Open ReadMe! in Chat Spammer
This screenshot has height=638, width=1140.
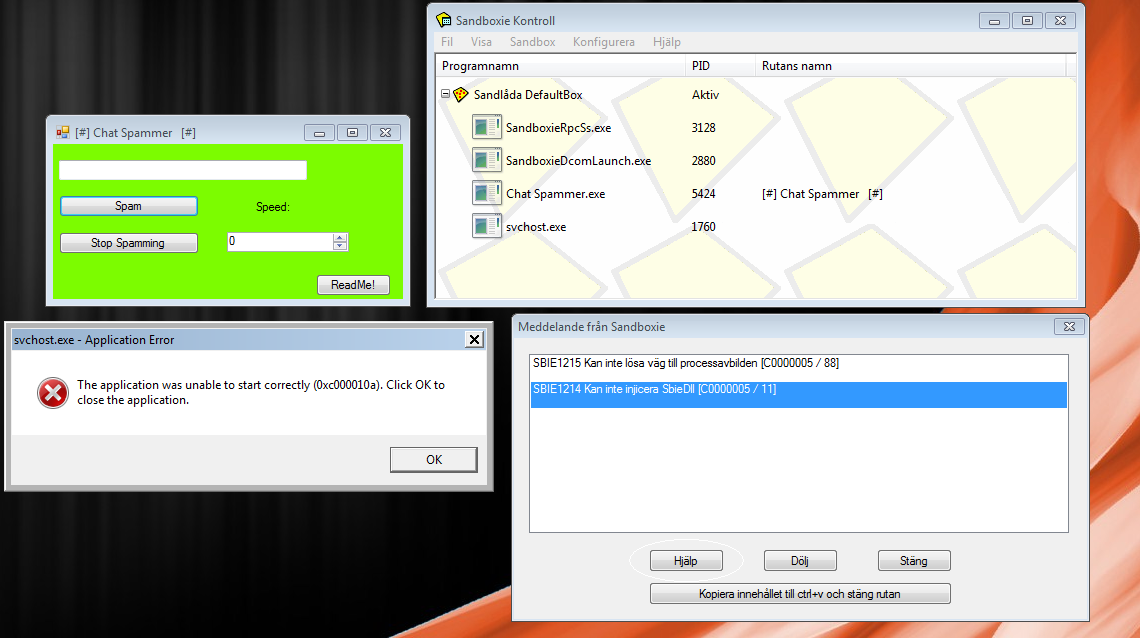coord(353,285)
